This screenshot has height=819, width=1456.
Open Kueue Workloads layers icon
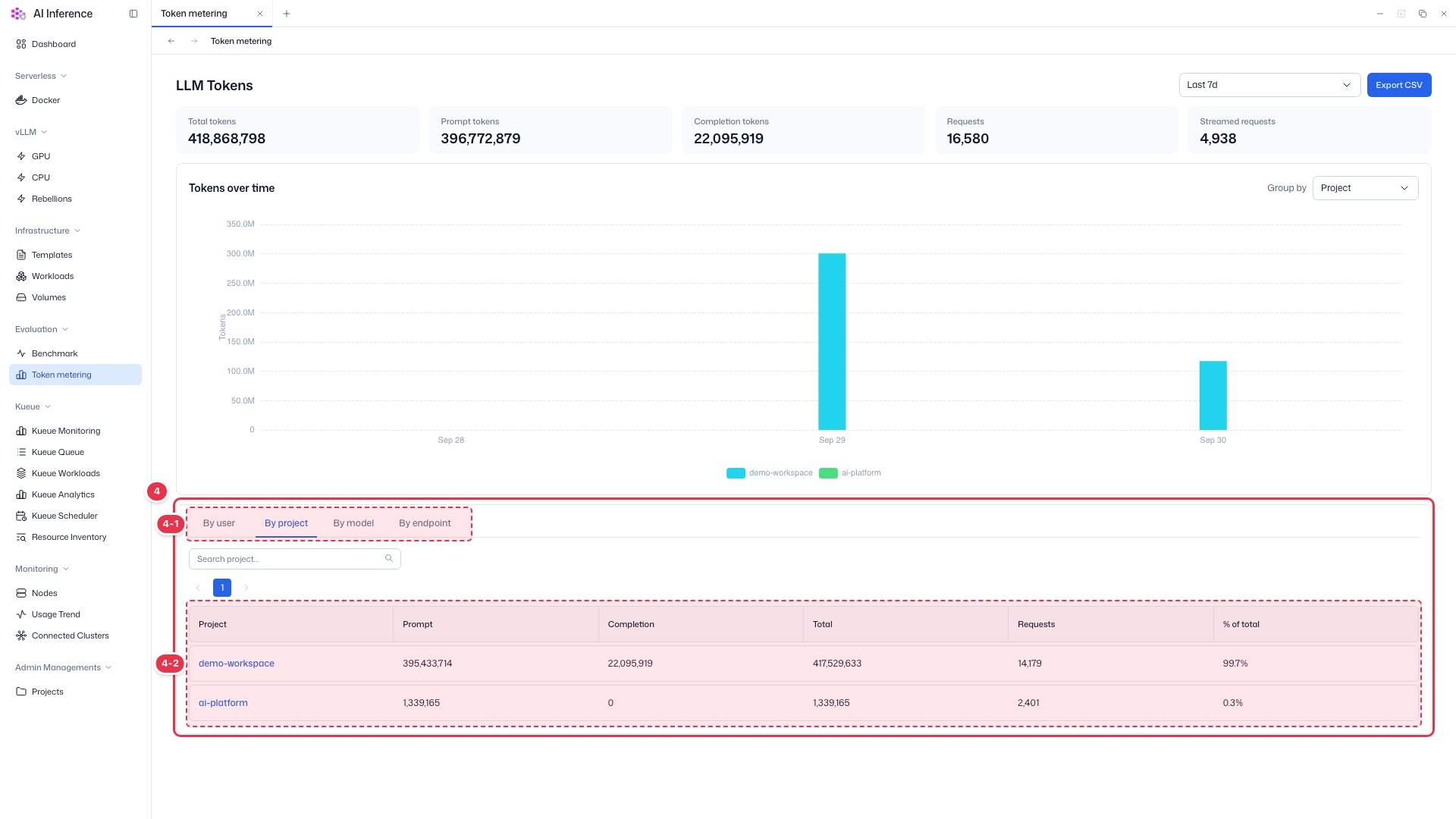[21, 473]
